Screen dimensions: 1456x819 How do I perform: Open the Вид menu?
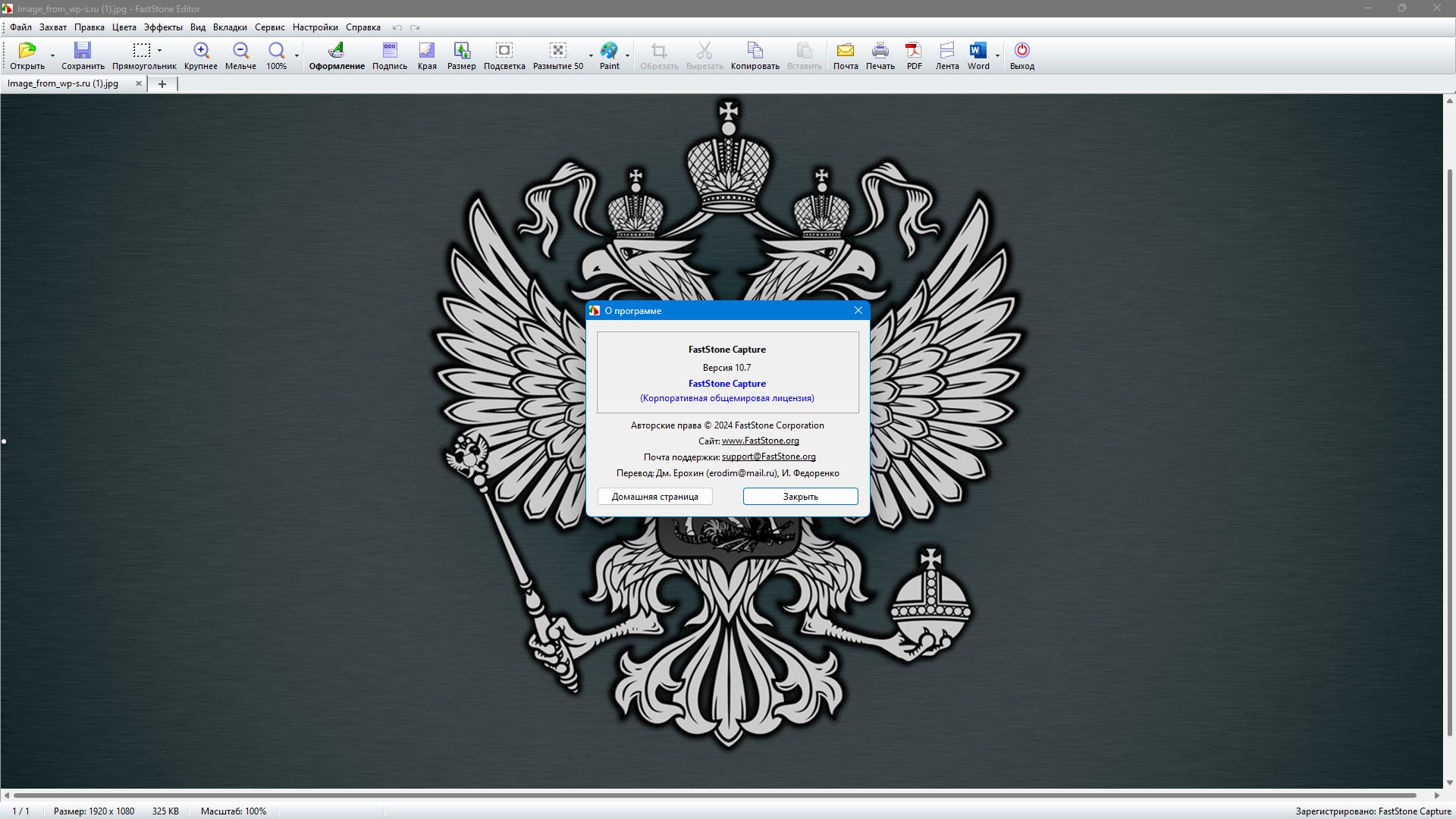point(198,27)
